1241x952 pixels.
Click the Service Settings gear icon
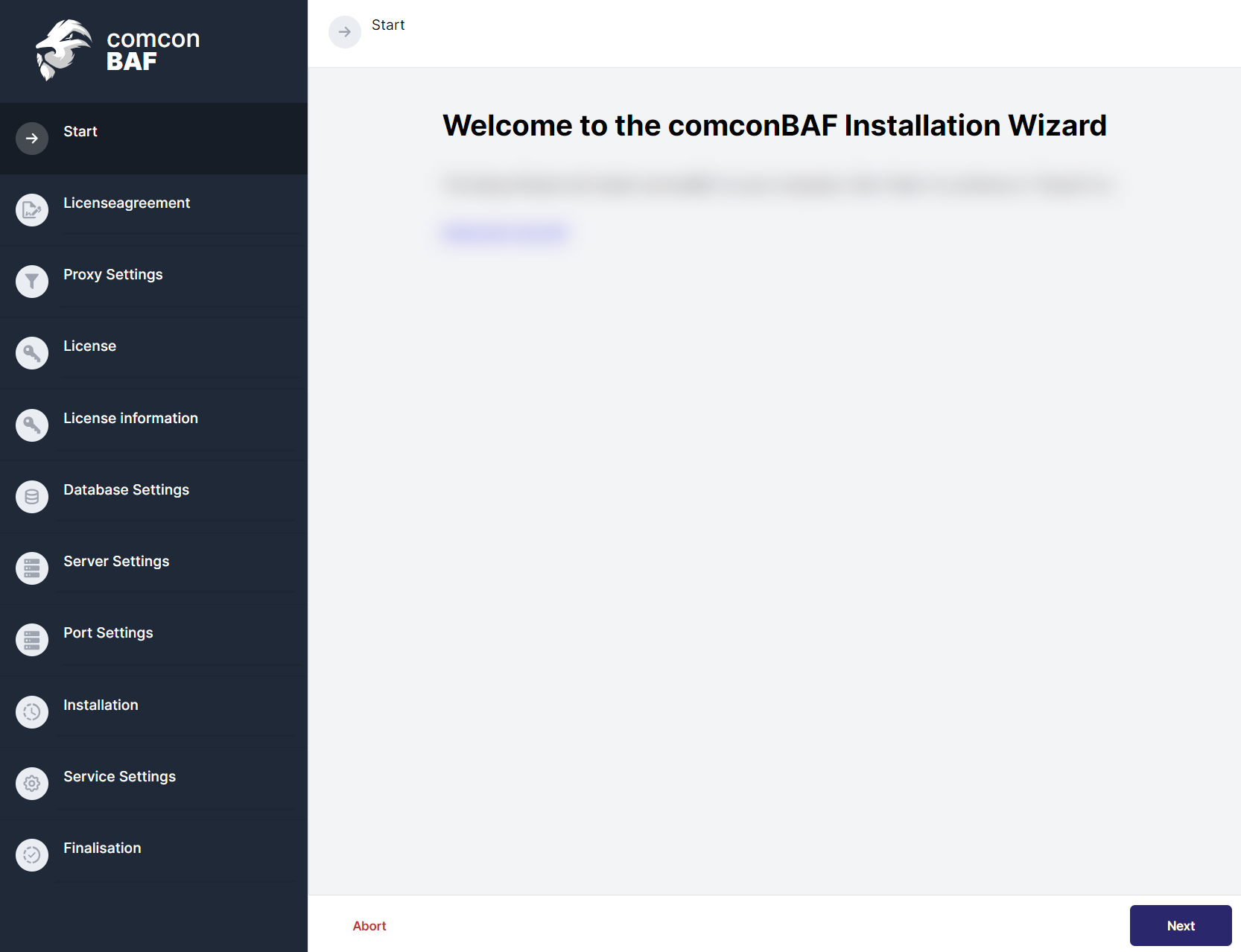(x=32, y=784)
